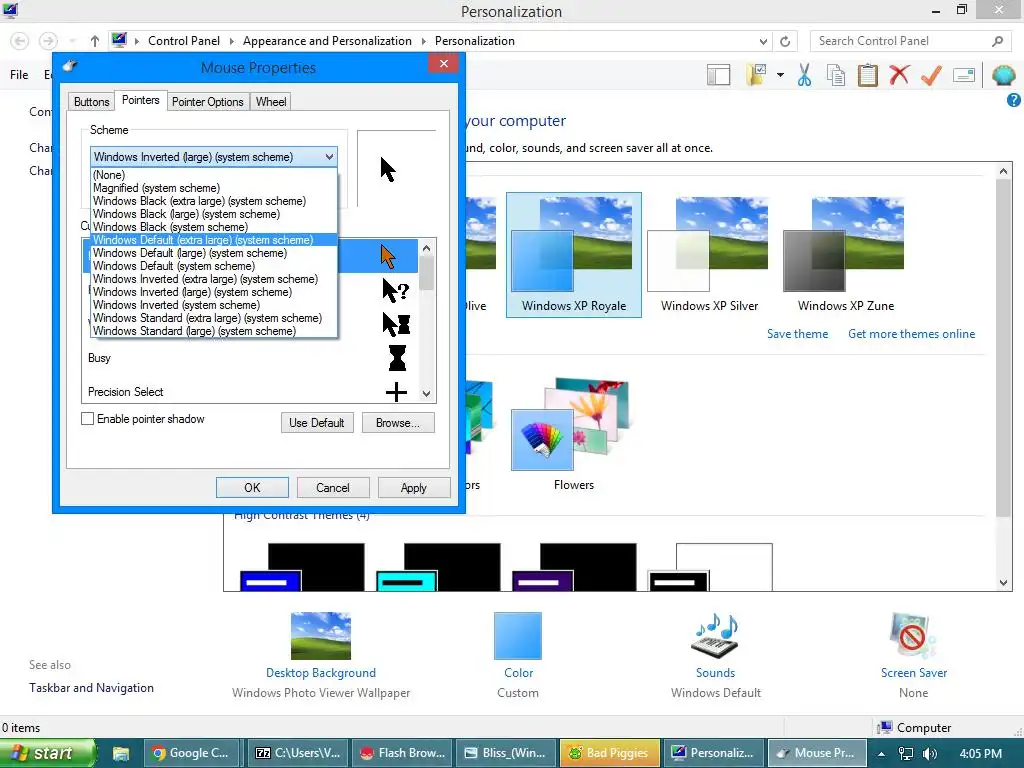Select the cyan high contrast theme
Viewport: 1024px width, 768px height.
tap(438, 567)
